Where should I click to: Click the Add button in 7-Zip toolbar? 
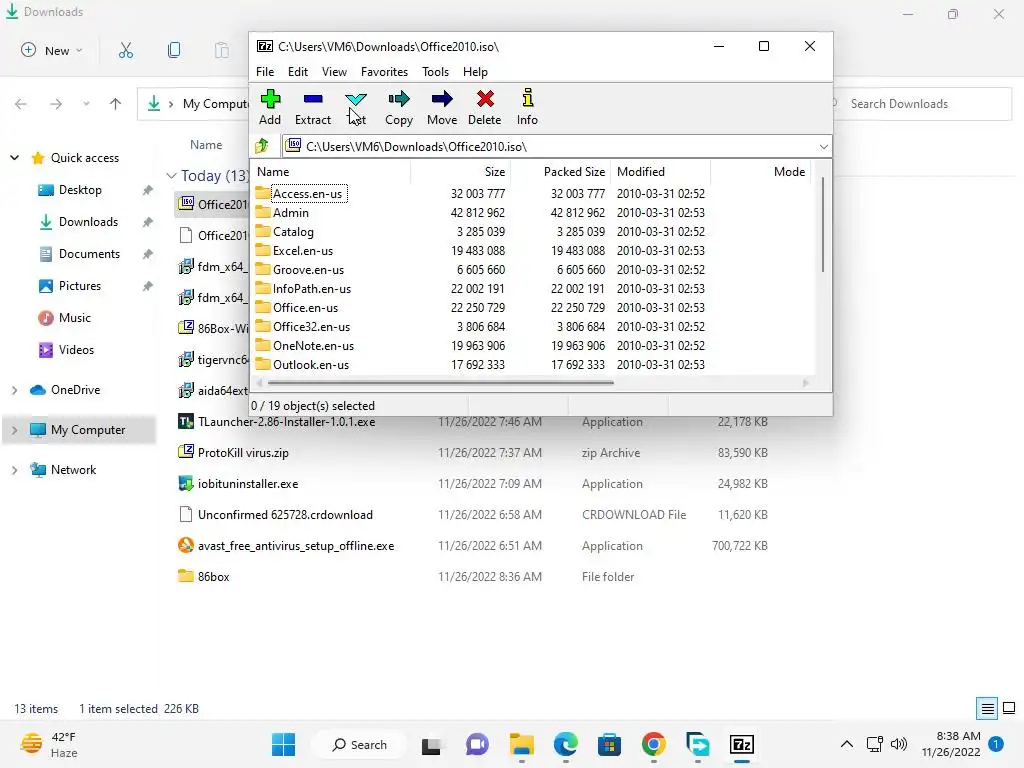tap(270, 107)
